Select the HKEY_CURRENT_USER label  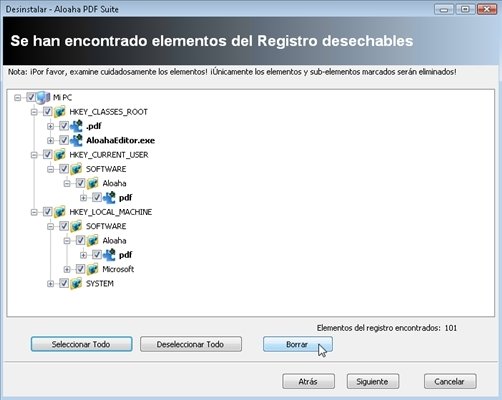[109, 155]
